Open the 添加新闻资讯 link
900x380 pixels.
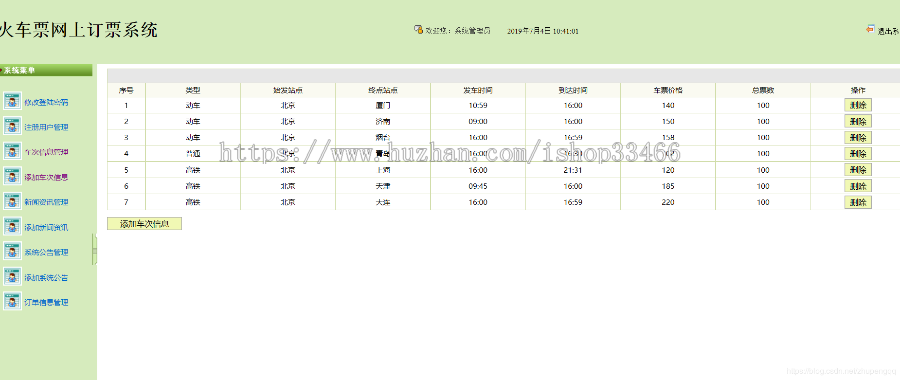46,227
